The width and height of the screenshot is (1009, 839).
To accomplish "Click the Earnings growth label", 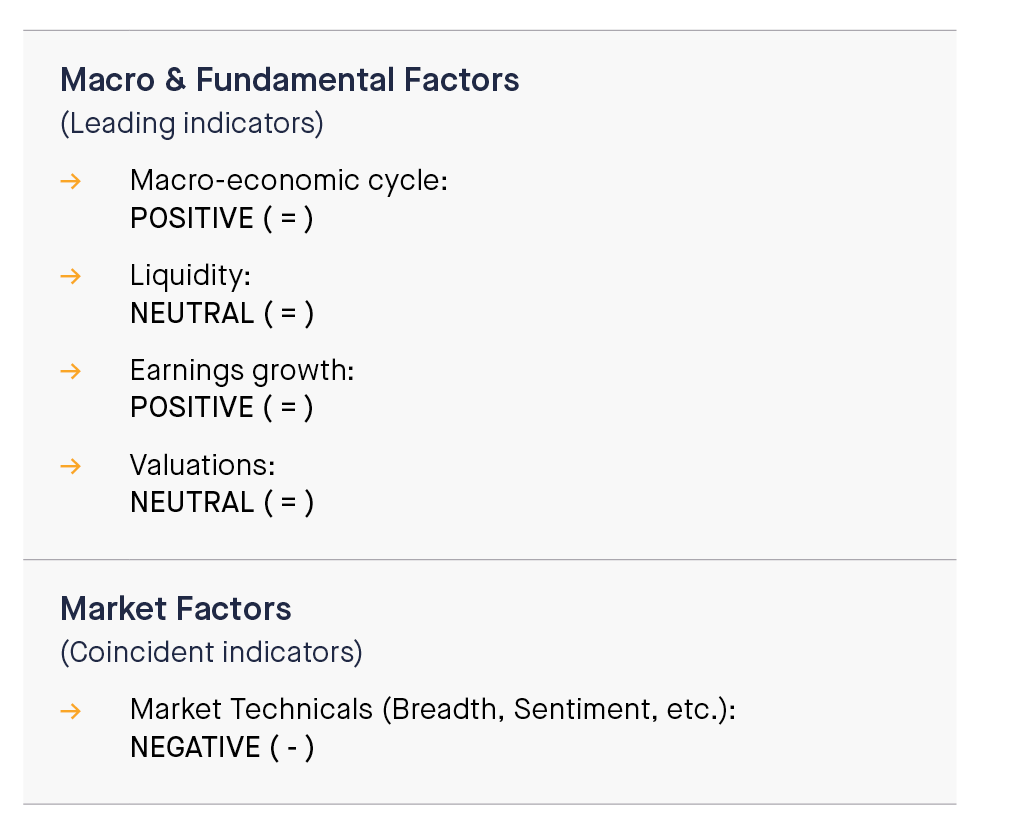I will pos(242,371).
